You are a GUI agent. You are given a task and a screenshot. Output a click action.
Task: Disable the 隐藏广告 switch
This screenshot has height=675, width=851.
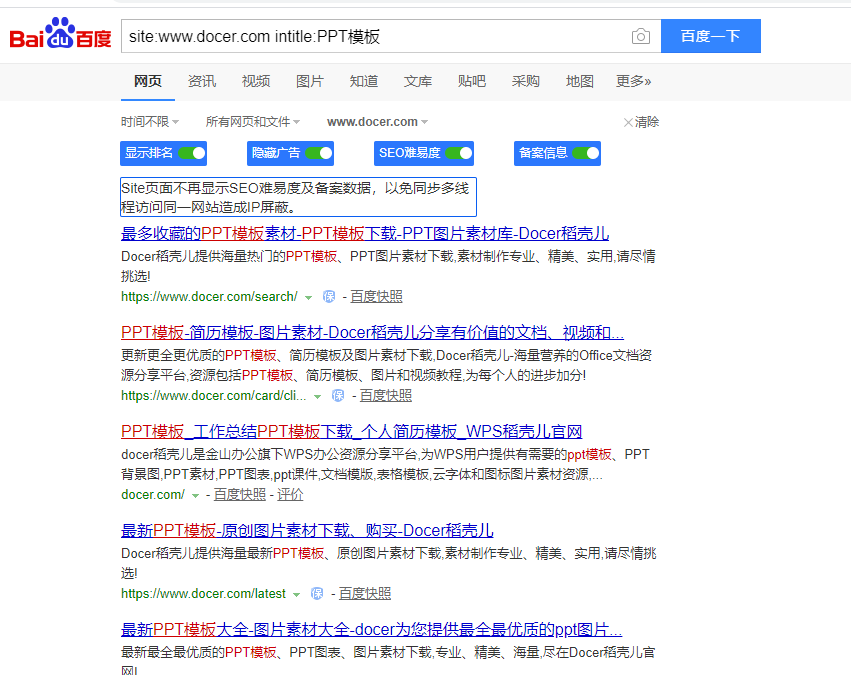319,153
